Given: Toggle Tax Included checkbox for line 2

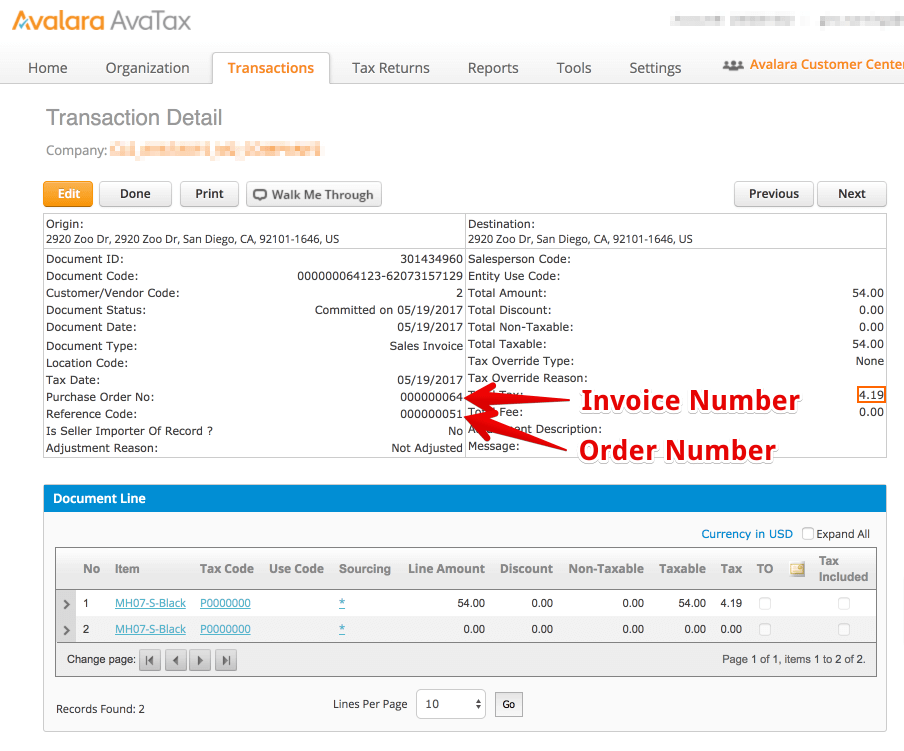Looking at the screenshot, I should point(844,630).
